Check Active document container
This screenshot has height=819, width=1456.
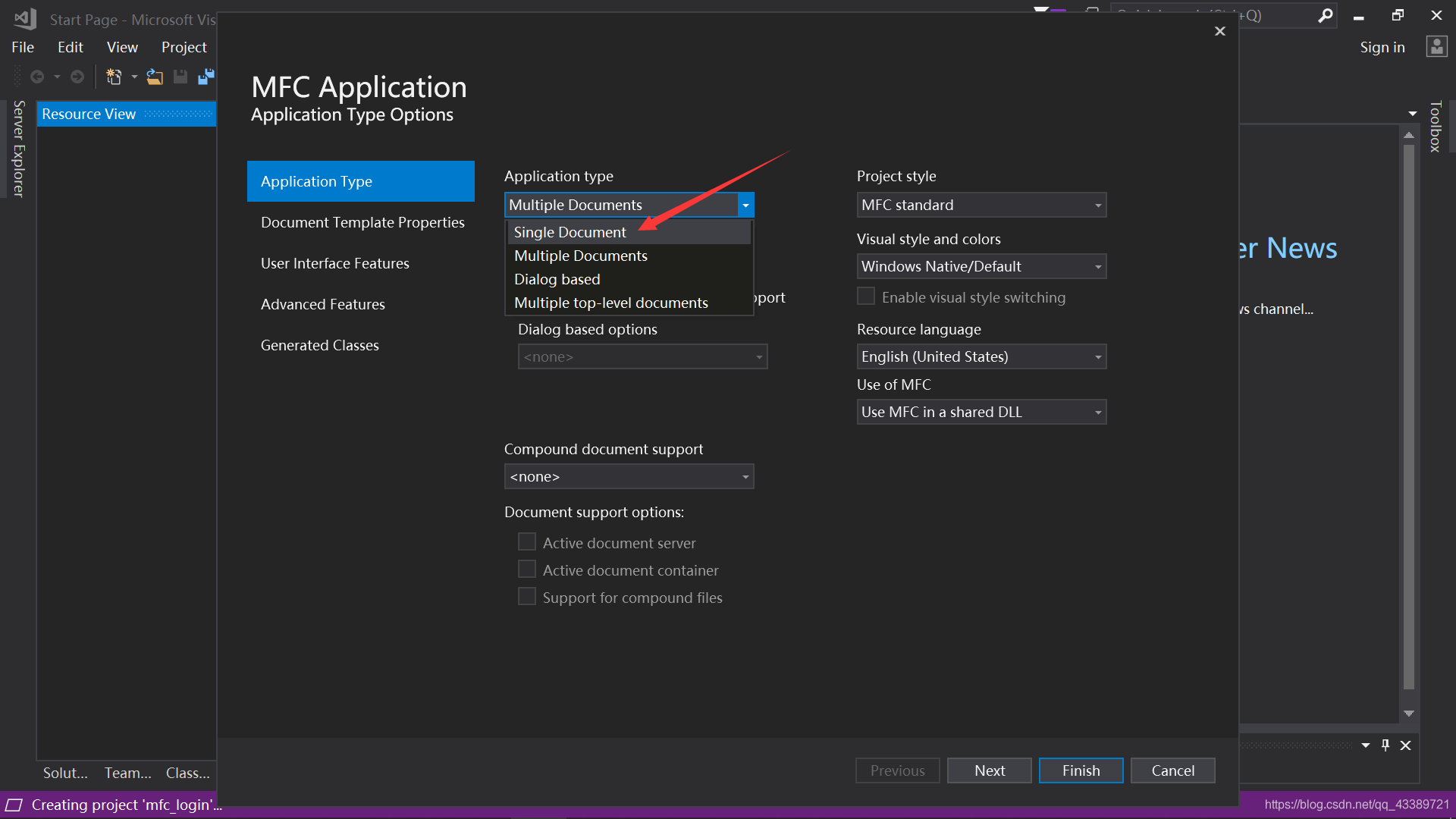point(526,569)
